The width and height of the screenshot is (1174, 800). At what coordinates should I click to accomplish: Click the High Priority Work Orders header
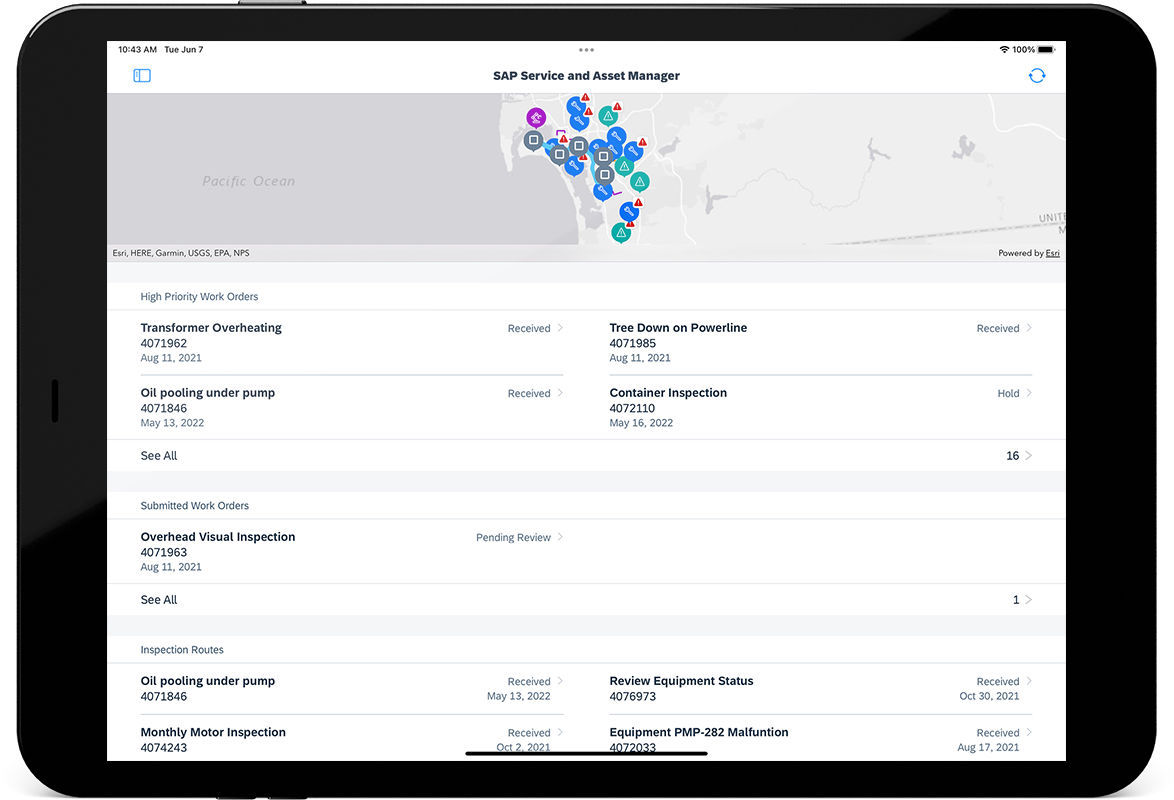coord(199,296)
